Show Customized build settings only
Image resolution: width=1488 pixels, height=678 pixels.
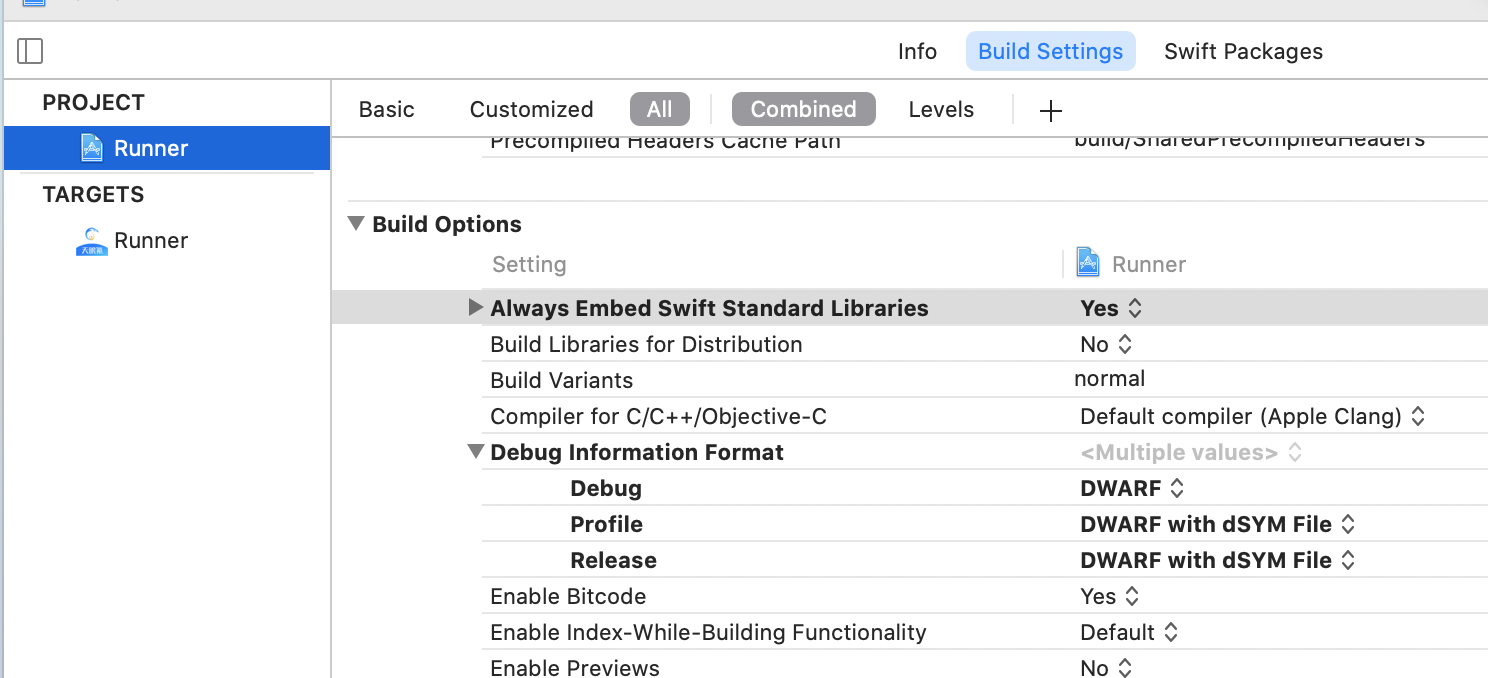531,110
